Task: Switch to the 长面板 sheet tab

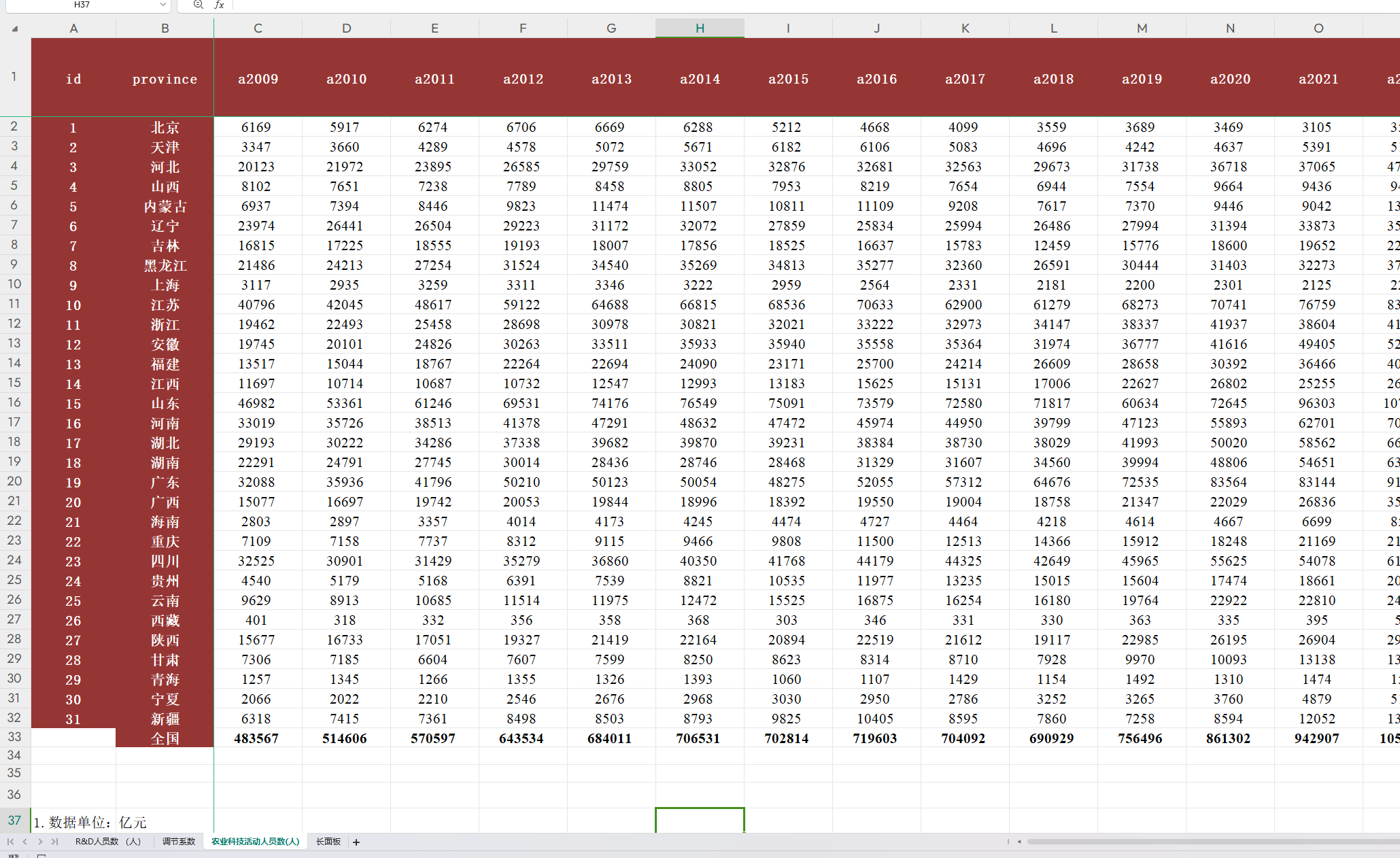Action: pos(328,842)
